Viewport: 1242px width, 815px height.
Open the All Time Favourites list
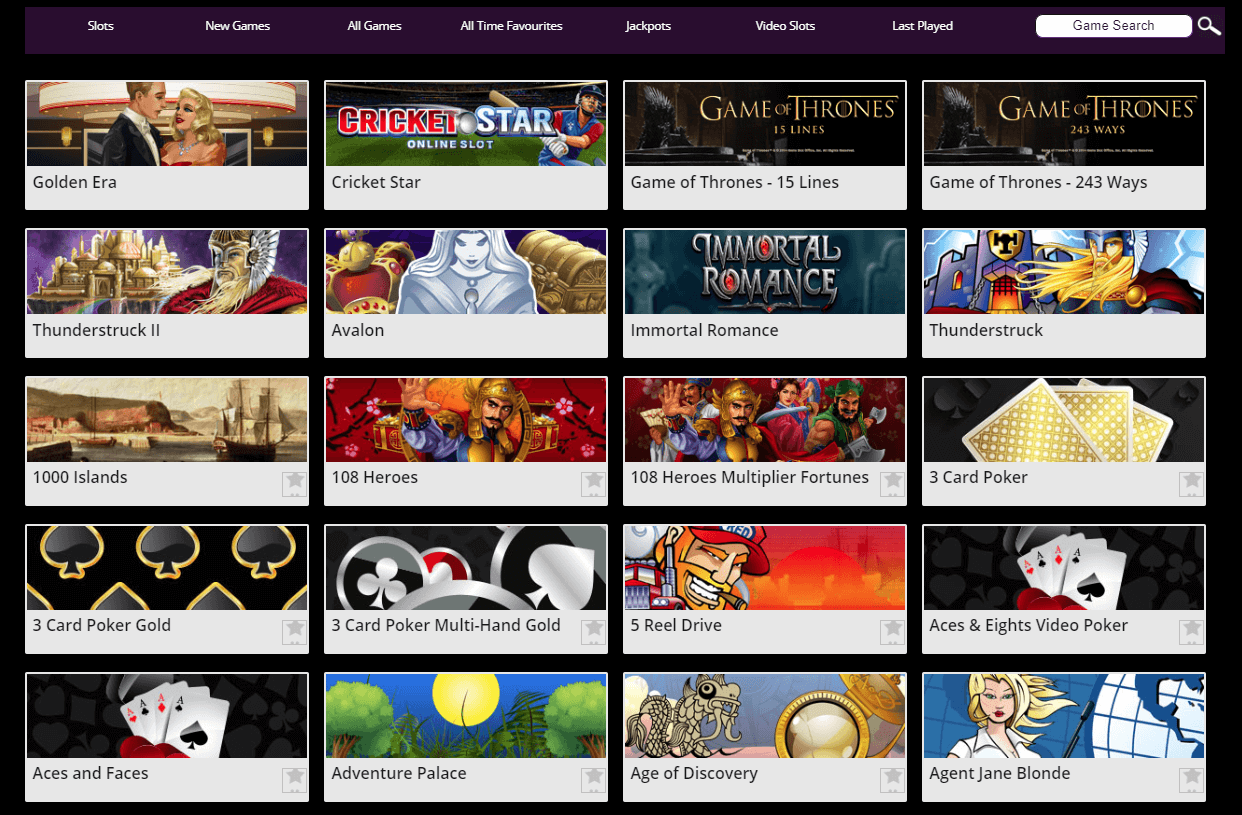click(x=511, y=25)
